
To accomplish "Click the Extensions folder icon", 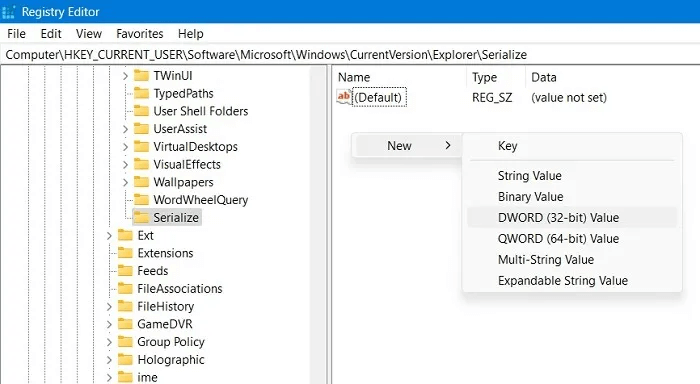I will coord(125,253).
